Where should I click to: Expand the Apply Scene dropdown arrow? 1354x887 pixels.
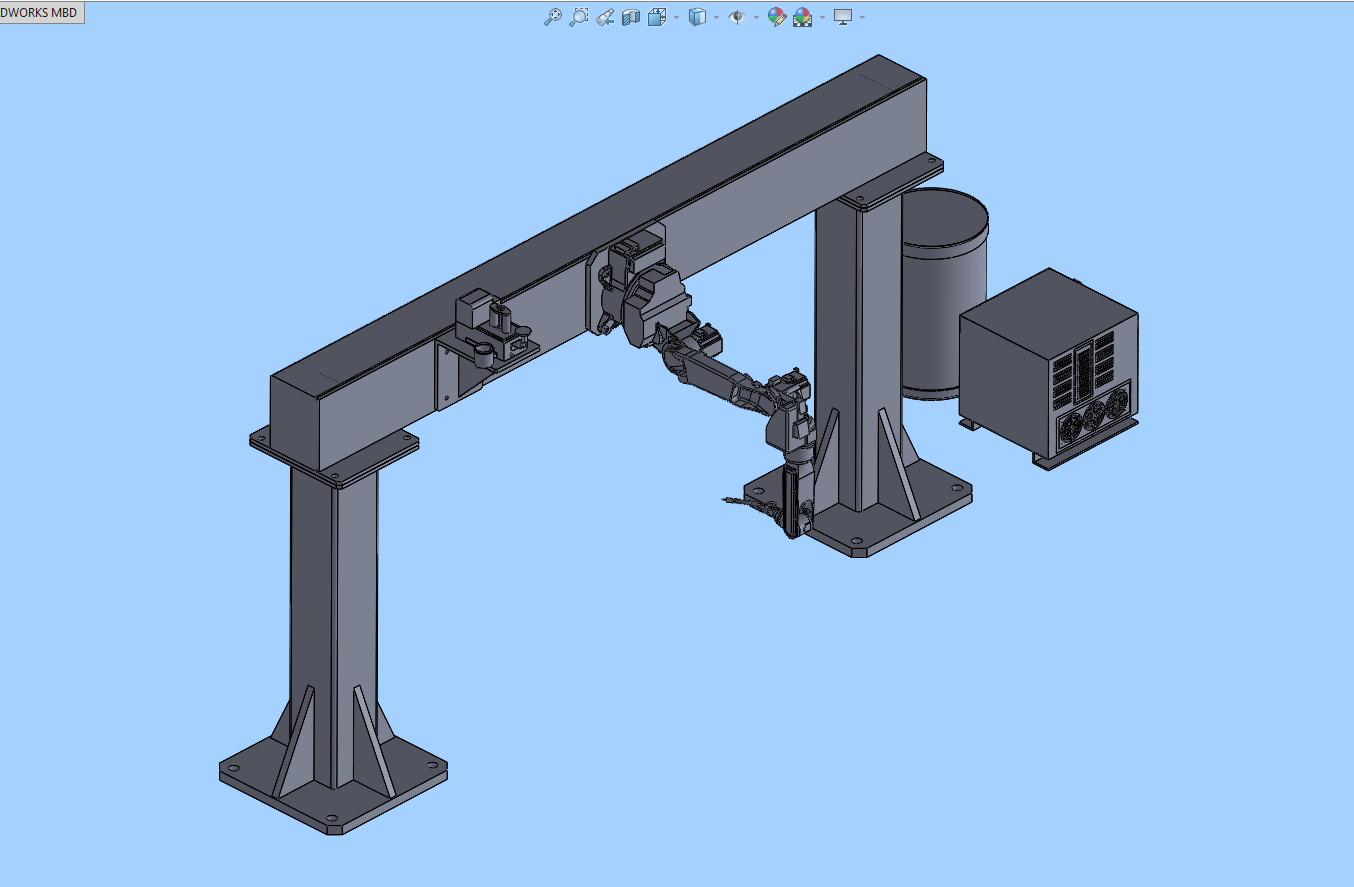click(822, 17)
